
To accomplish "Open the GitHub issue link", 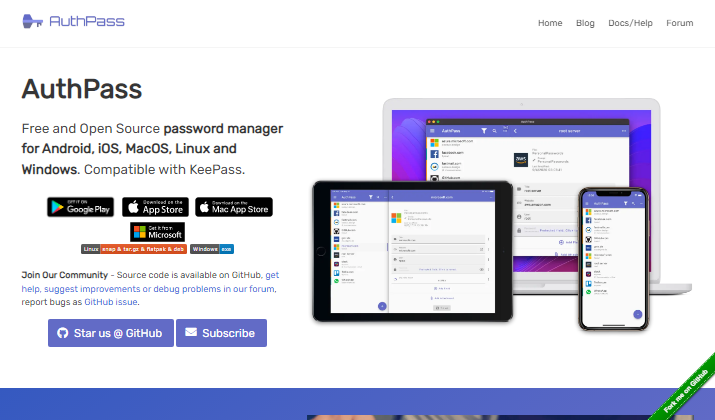I will [x=111, y=302].
